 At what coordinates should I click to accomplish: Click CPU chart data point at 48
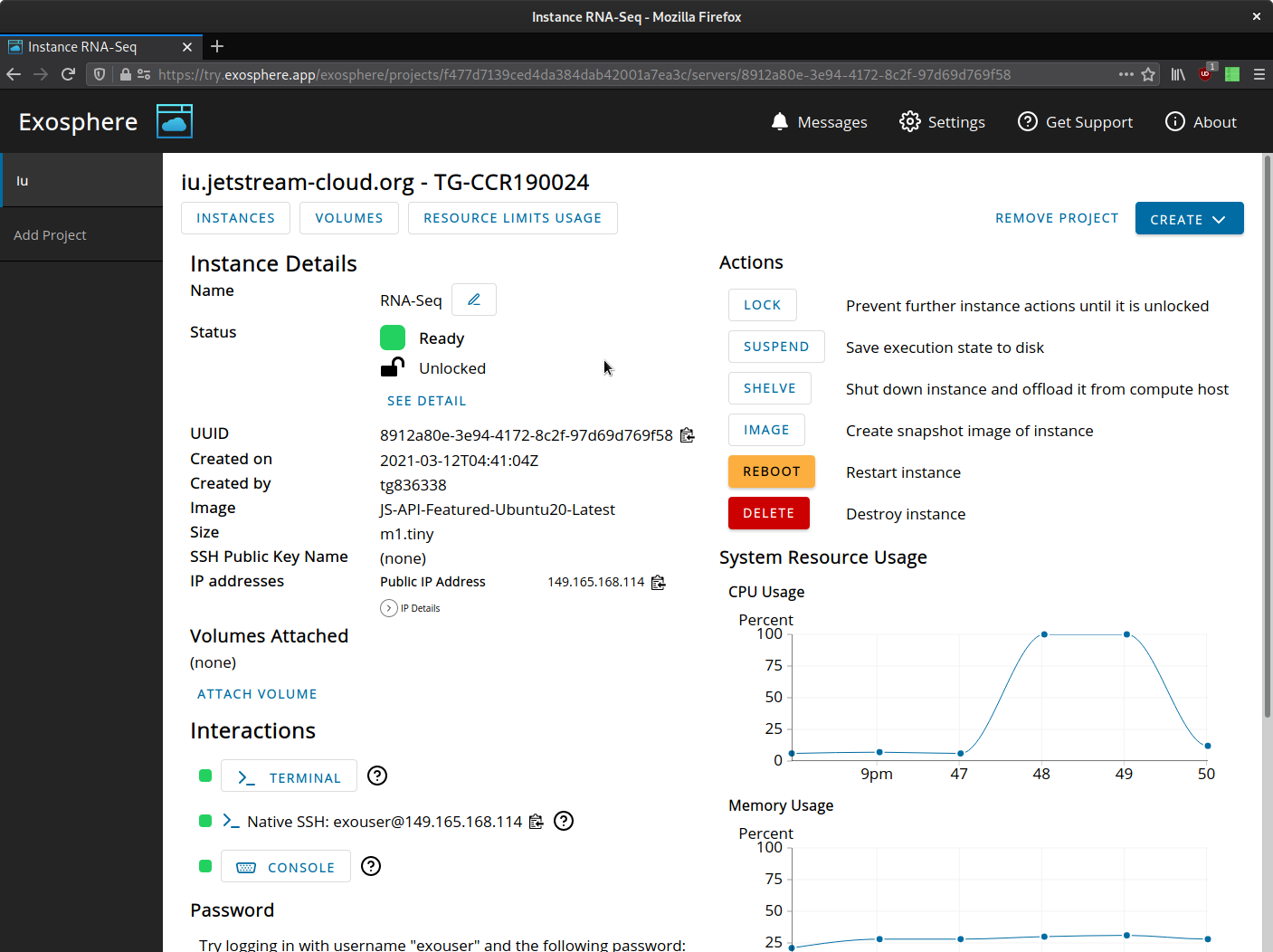point(1044,634)
